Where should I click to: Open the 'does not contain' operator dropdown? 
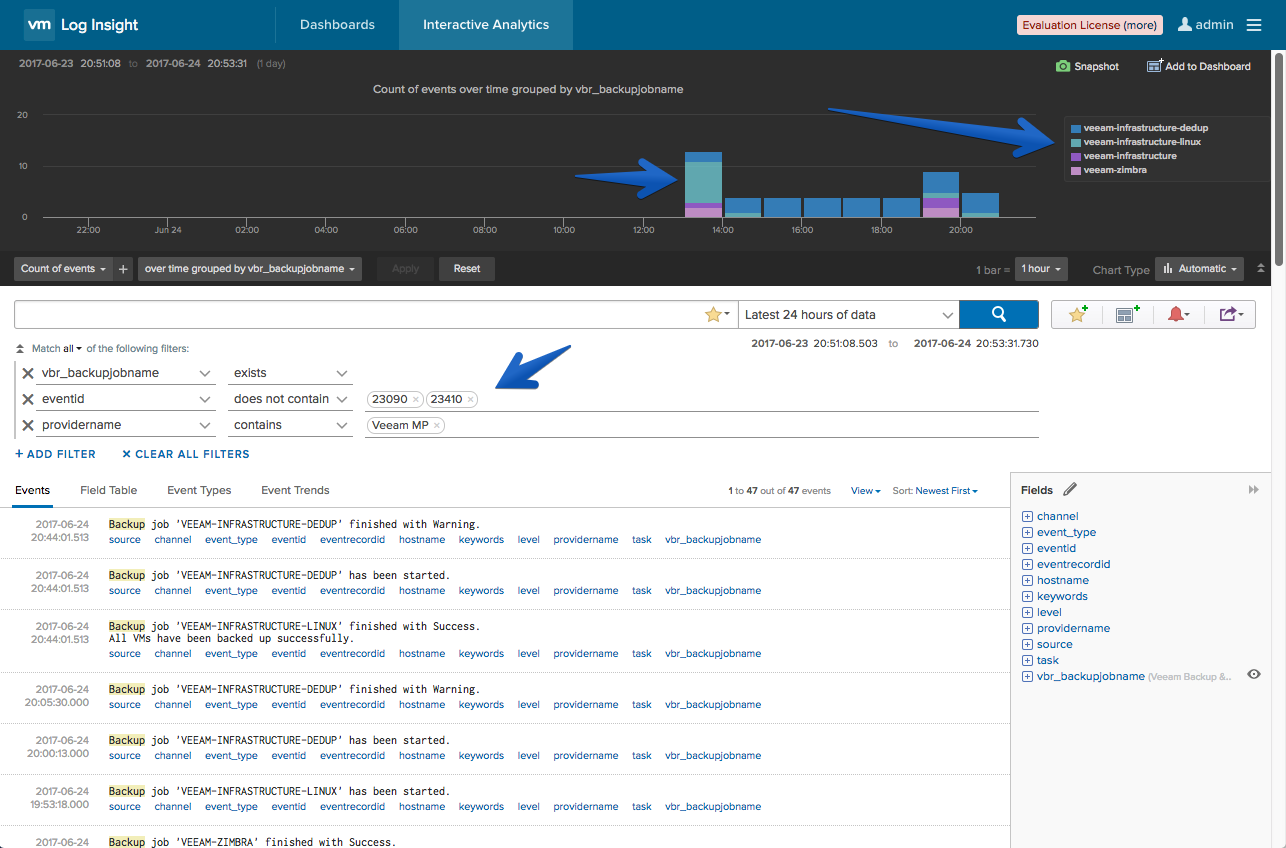pyautogui.click(x=290, y=399)
